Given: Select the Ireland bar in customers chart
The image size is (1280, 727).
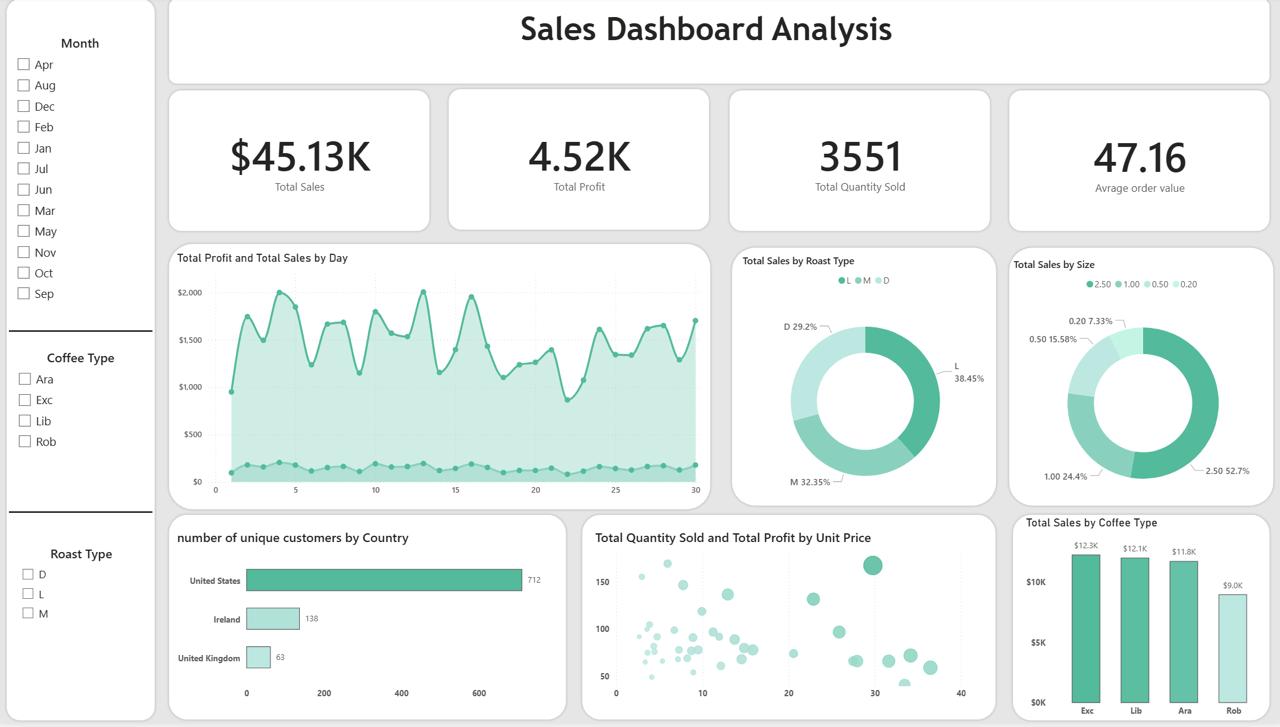Looking at the screenshot, I should tap(272, 619).
